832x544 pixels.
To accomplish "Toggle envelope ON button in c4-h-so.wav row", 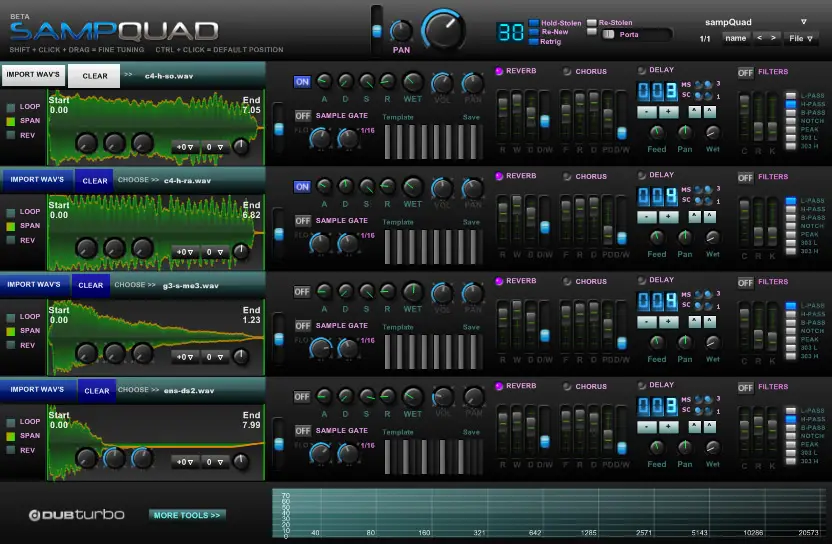I will (x=302, y=82).
